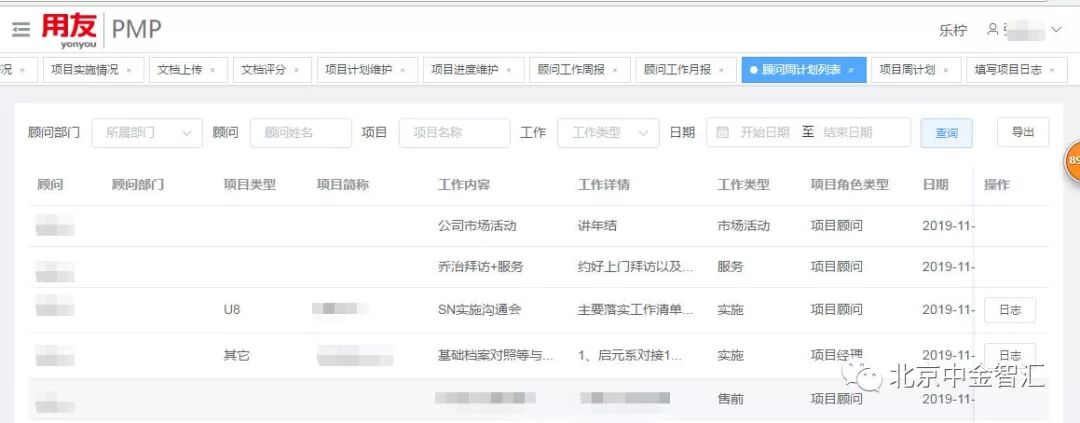Click the 开始日期 date field

(765, 132)
